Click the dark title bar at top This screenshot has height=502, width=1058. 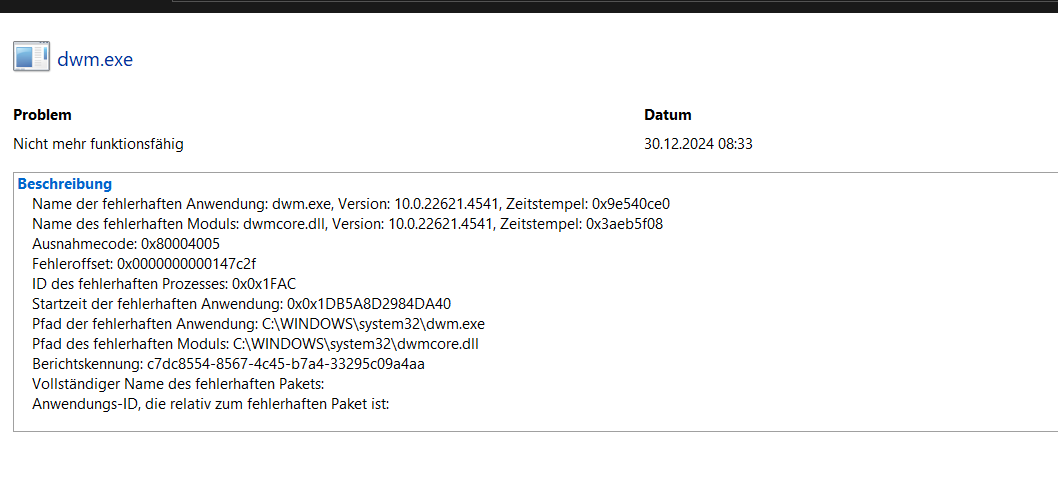coord(529,6)
